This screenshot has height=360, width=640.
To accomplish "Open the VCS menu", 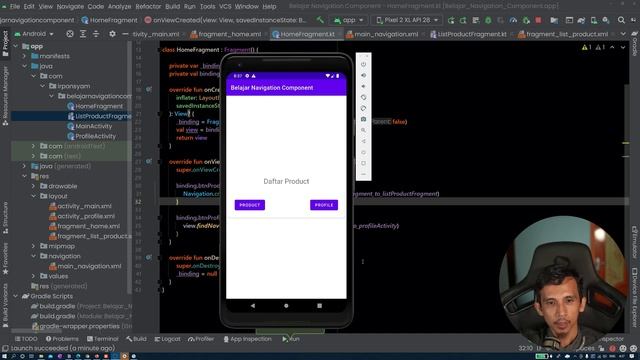I will coord(225,7).
